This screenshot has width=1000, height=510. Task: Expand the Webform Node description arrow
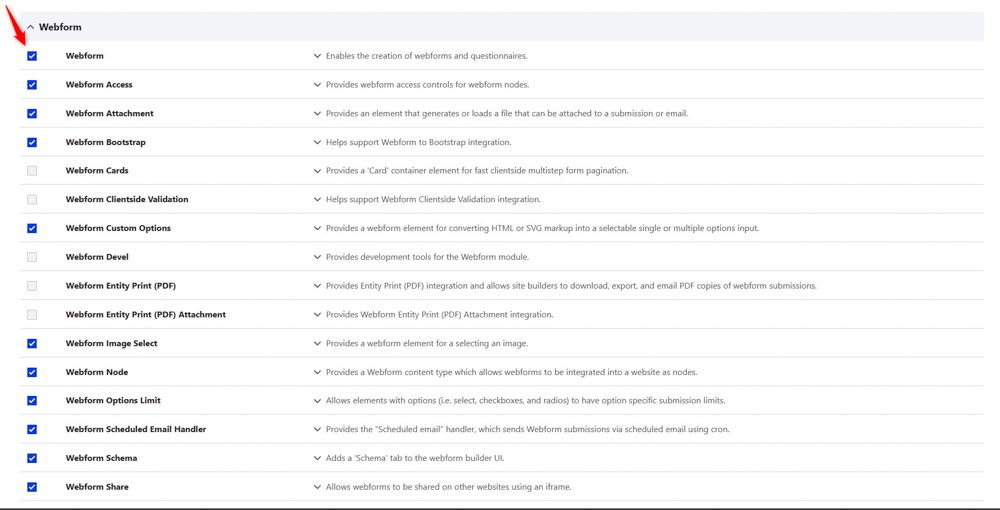coord(318,372)
